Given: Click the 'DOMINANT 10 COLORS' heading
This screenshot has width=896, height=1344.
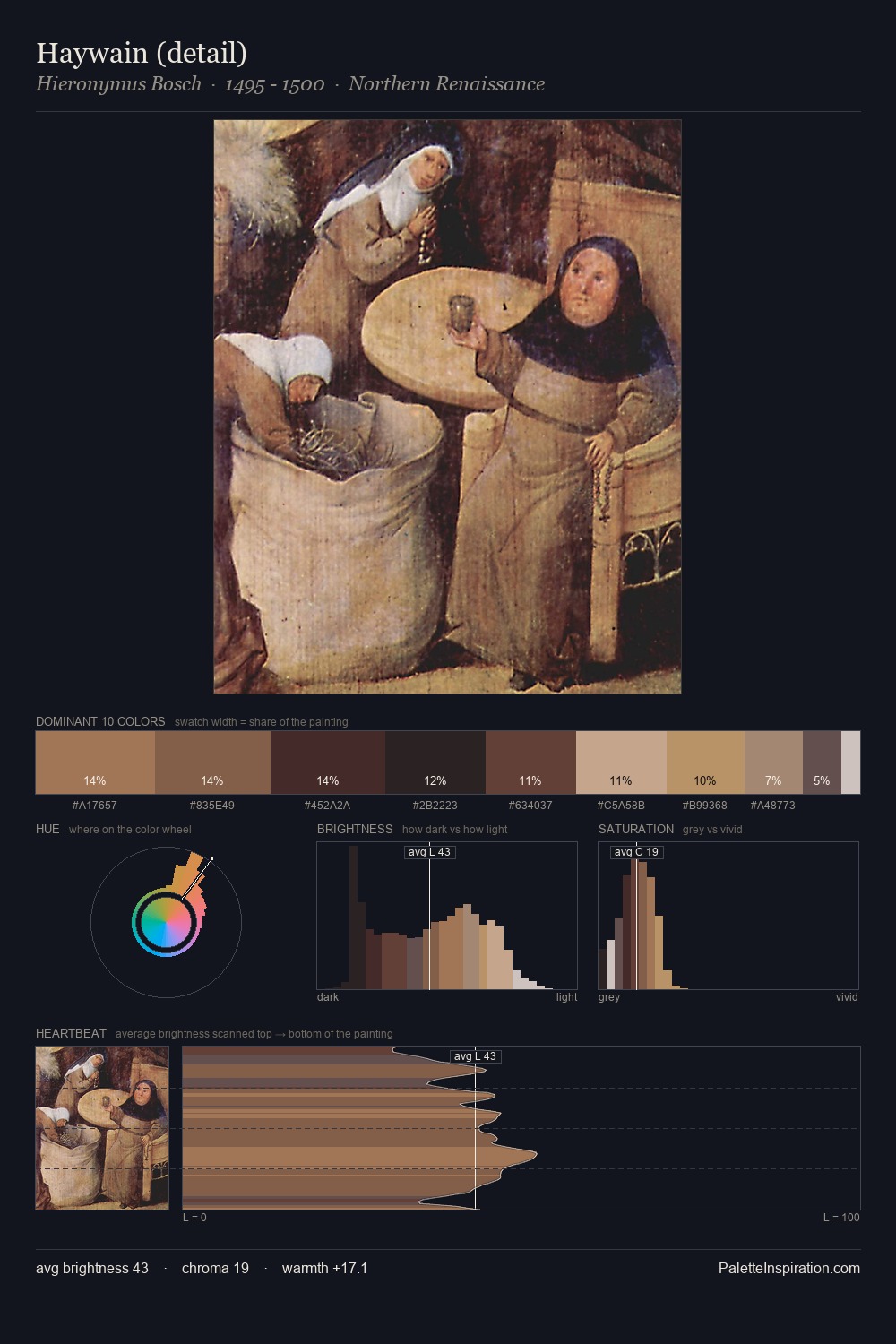Looking at the screenshot, I should point(100,721).
